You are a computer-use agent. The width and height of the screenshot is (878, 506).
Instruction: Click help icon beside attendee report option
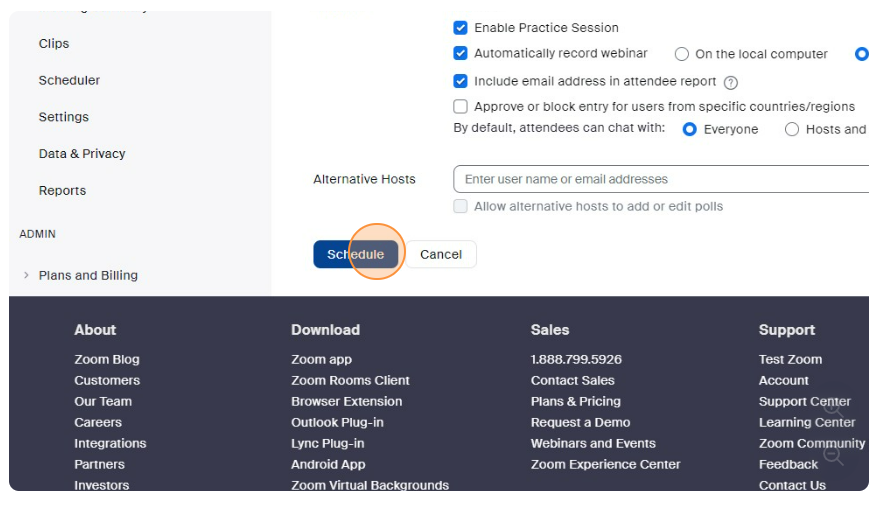coord(731,83)
